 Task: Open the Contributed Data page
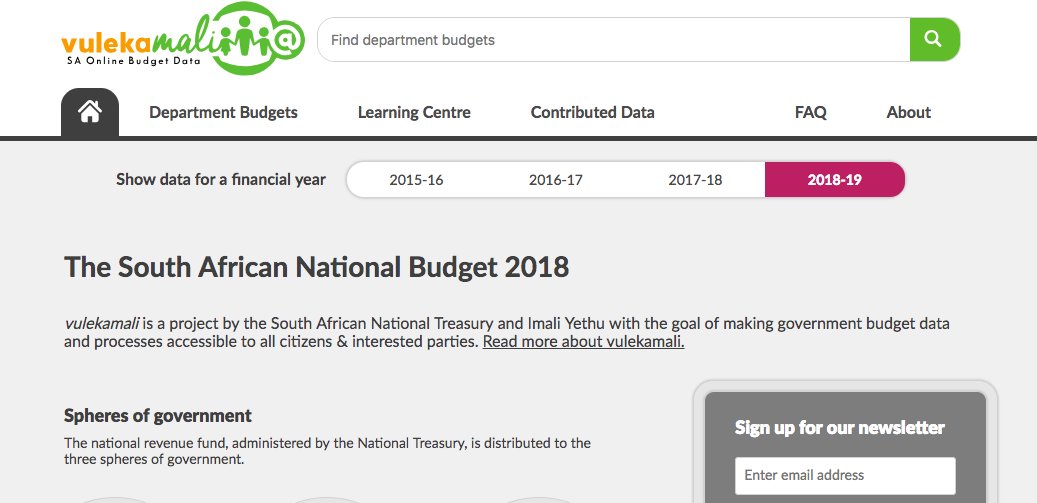593,112
